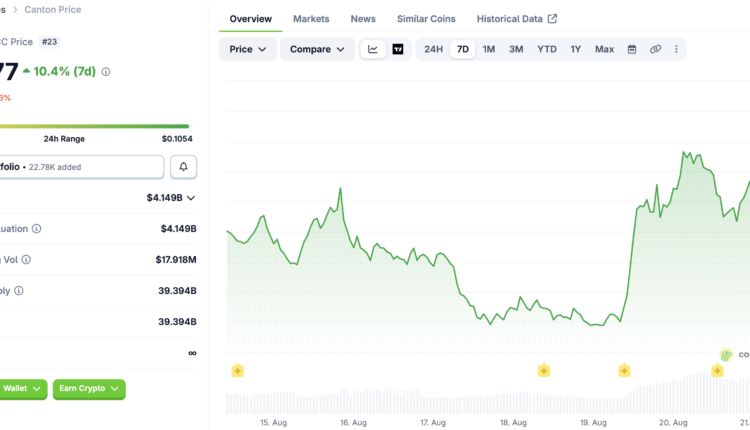Click the bell price alert icon
Viewport: 750px width, 430px height.
click(x=183, y=167)
